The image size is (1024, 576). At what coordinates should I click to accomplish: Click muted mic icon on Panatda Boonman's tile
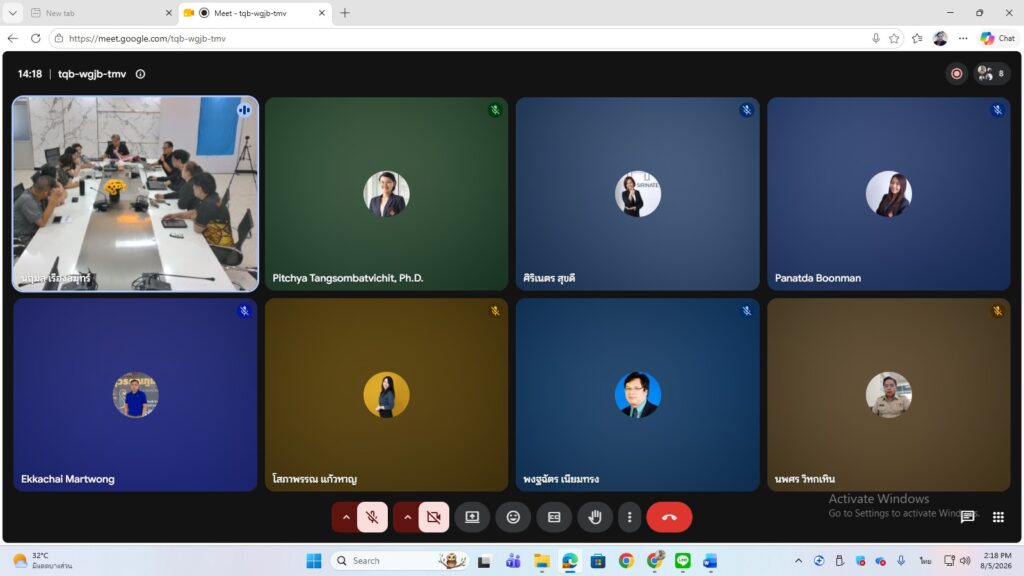coord(997,110)
